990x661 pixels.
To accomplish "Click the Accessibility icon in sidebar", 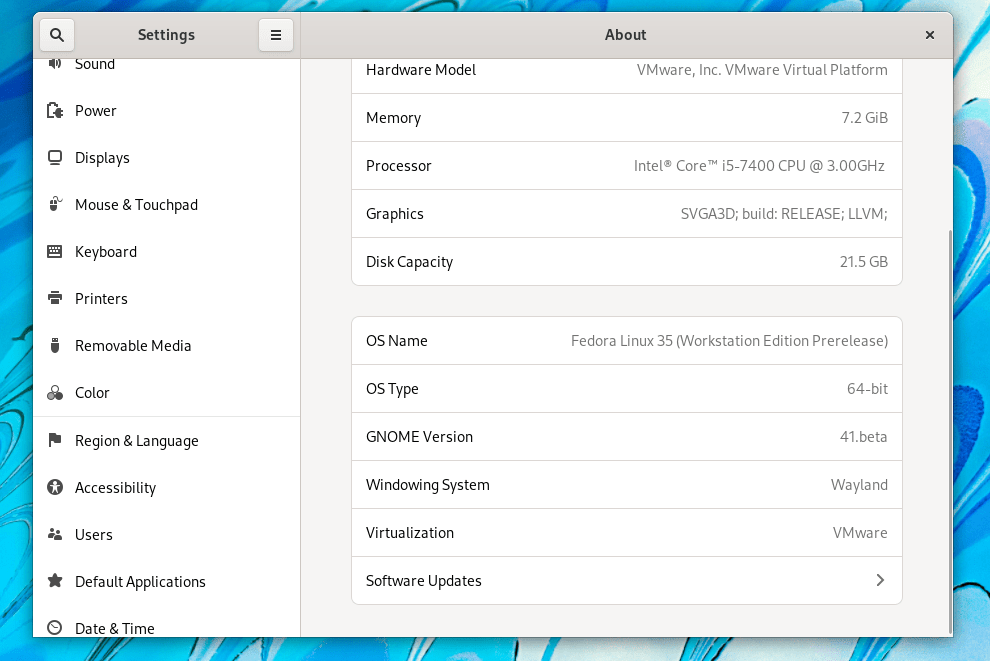I will [55, 488].
